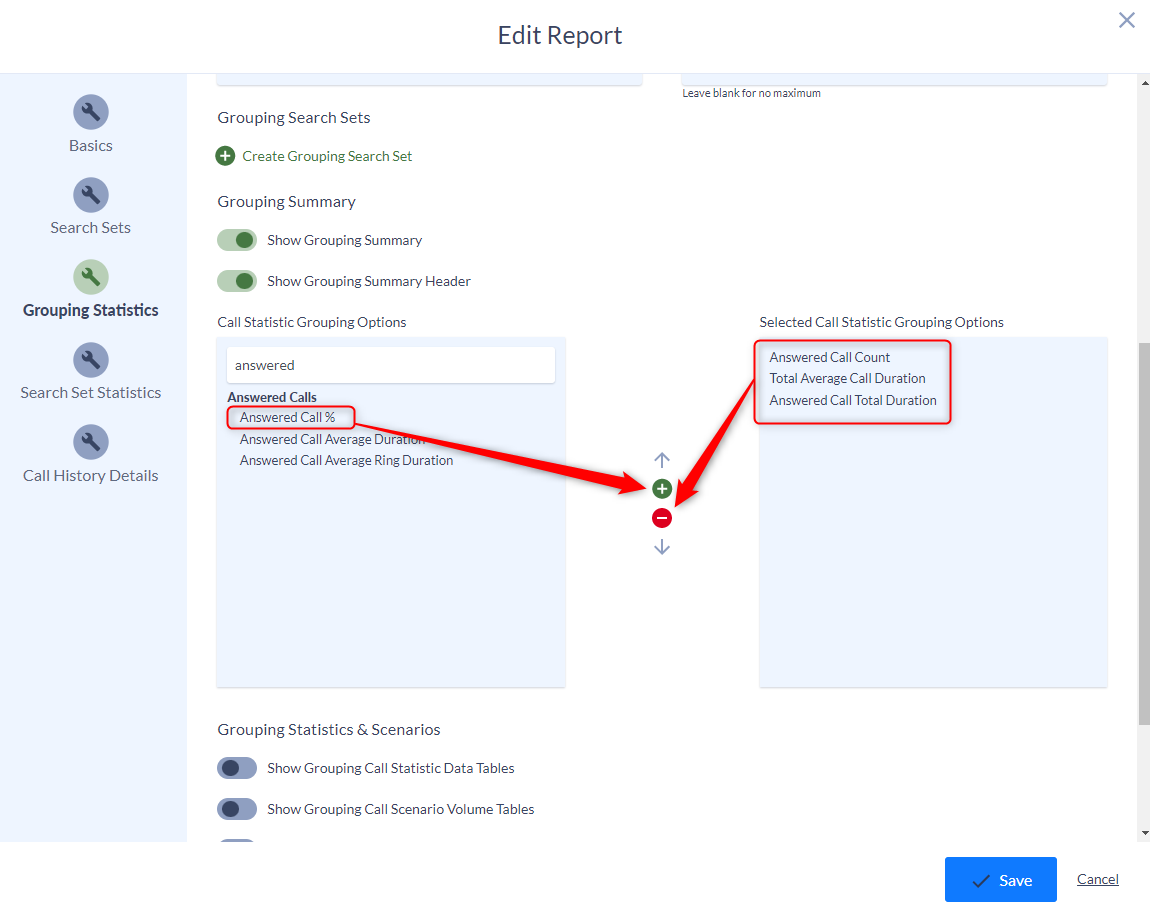Select Total Average Call Duration in selected options
This screenshot has width=1150, height=910.
coord(847,379)
